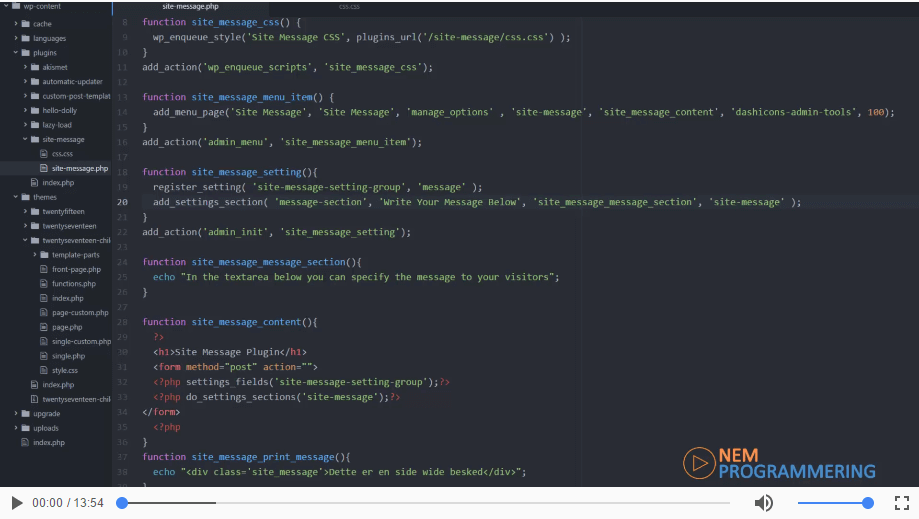Image resolution: width=919 pixels, height=519 pixels.
Task: Expand the cache folder
Action: coord(16,23)
